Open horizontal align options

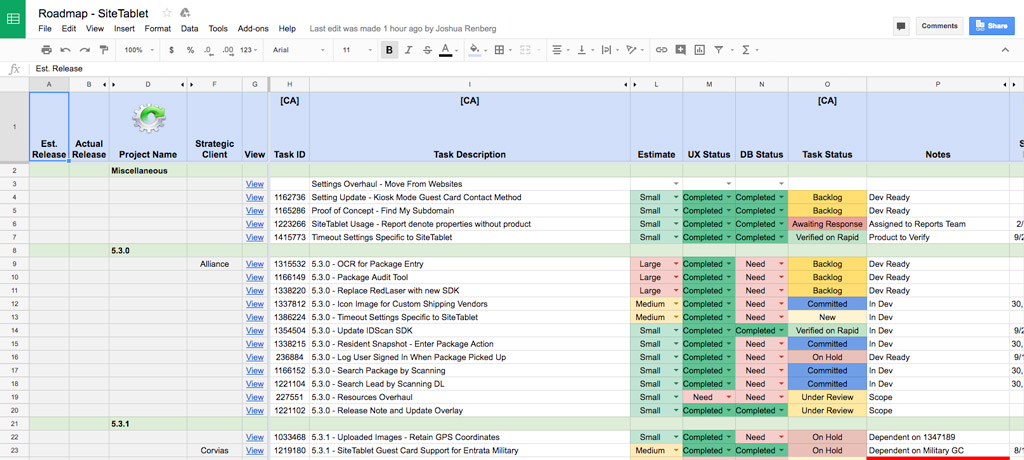(x=559, y=50)
